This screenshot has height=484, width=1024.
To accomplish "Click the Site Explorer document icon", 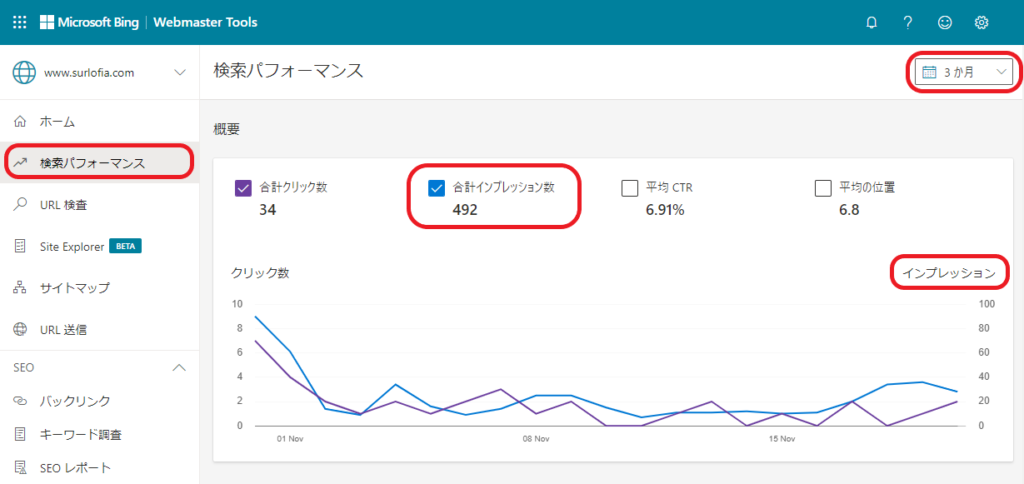I will [20, 246].
